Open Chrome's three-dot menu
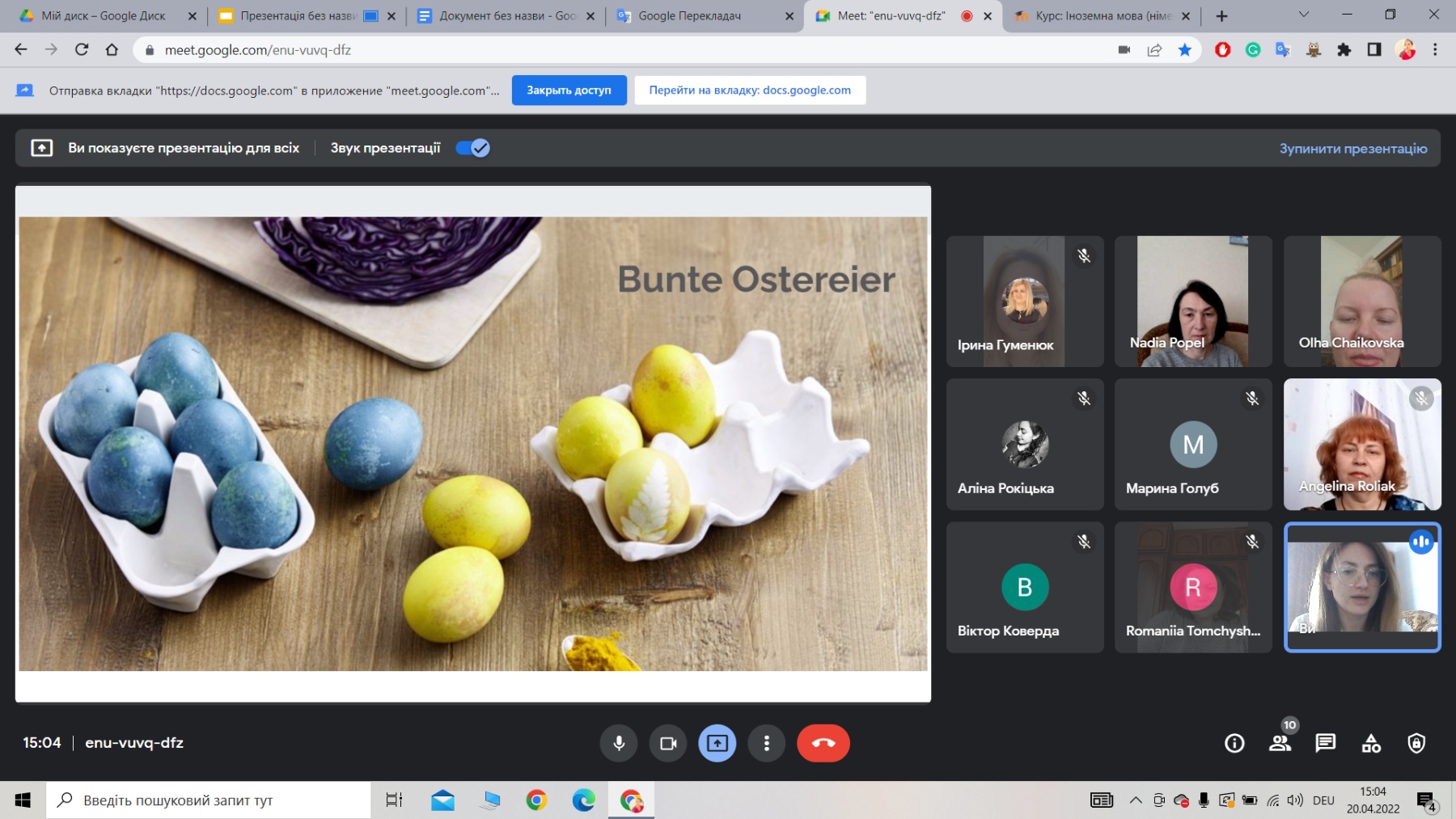 pos(1435,50)
